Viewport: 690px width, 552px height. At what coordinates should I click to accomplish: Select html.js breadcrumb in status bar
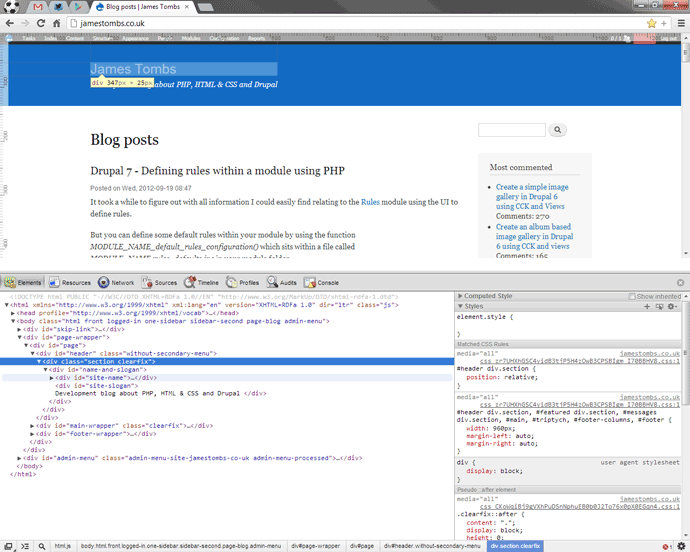[x=62, y=546]
